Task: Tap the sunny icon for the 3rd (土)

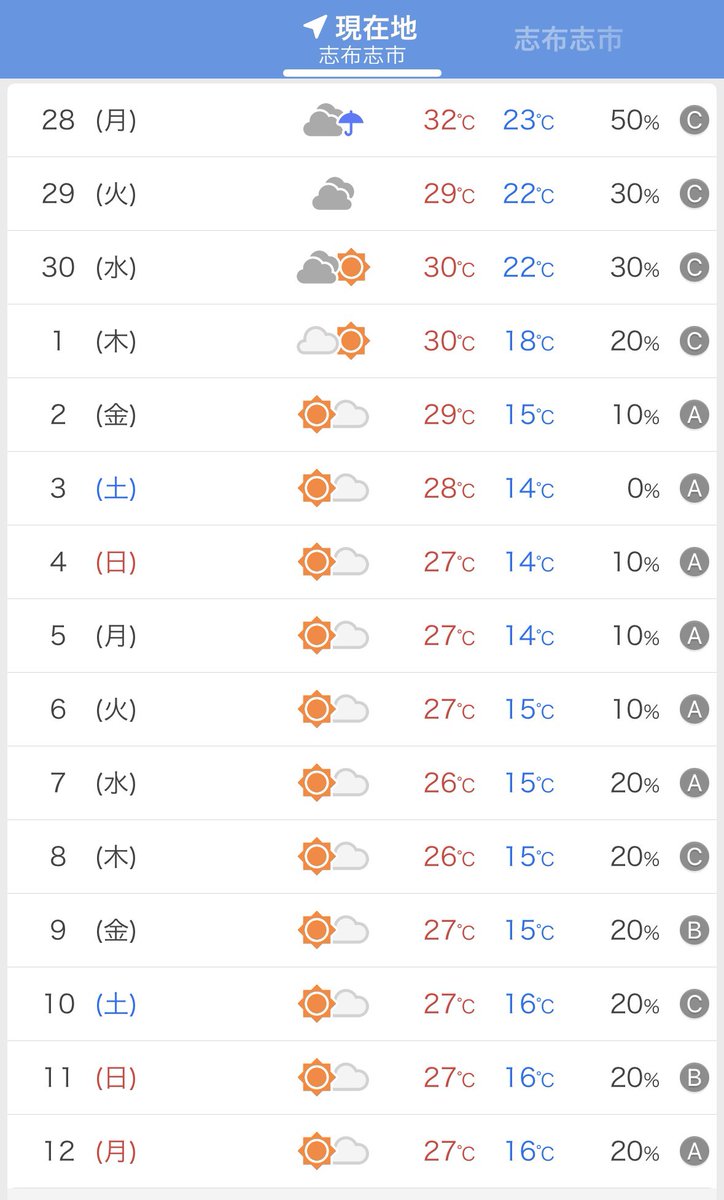Action: [x=334, y=489]
